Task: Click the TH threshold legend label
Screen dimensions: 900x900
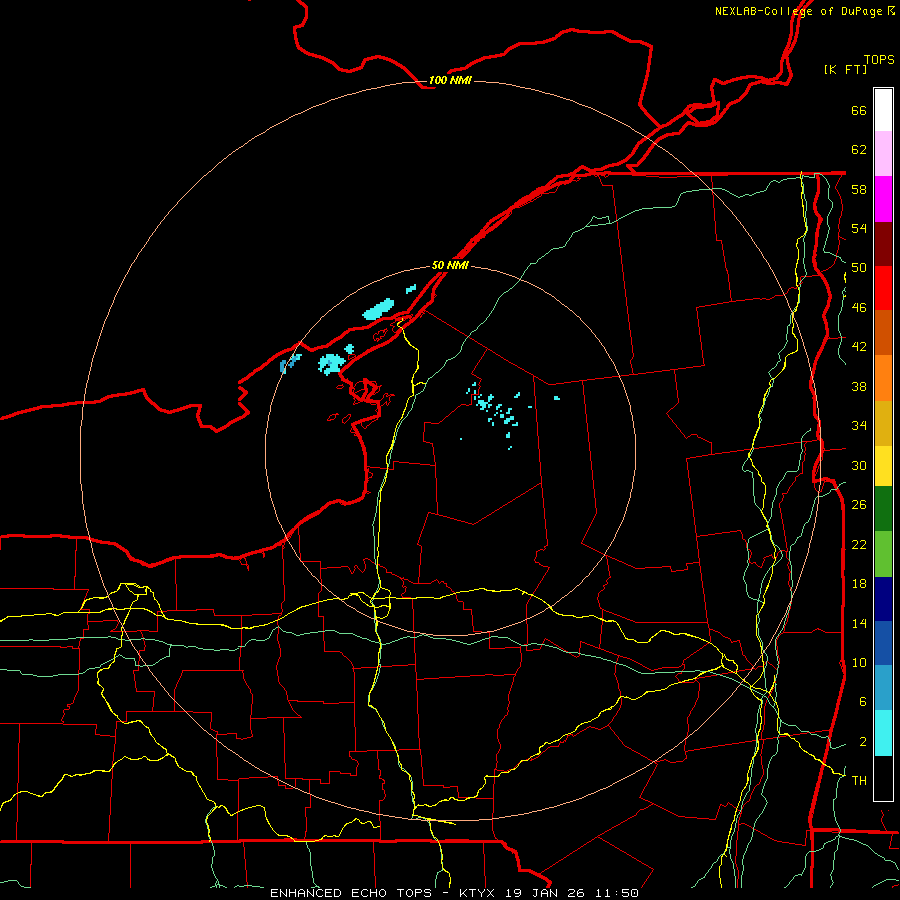Action: (859, 781)
